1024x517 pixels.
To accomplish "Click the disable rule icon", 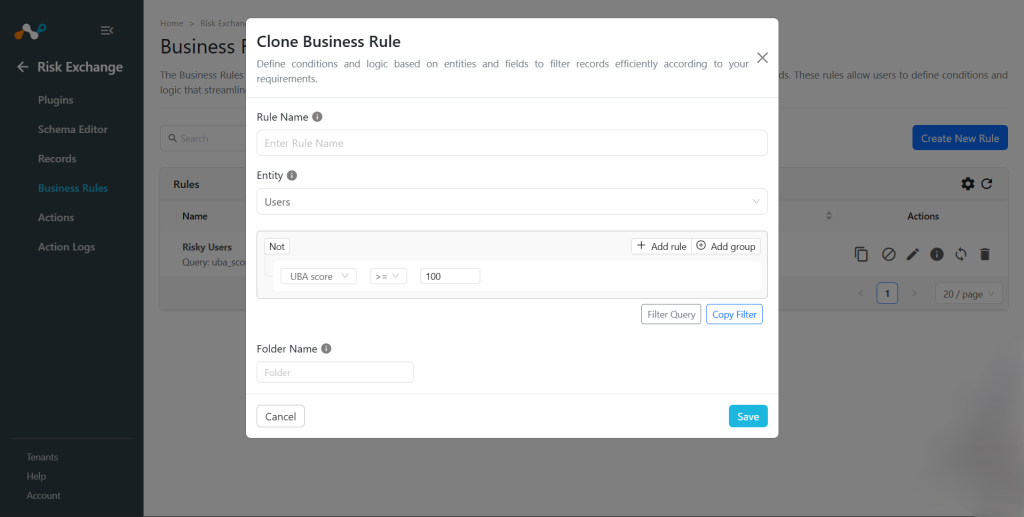I will (x=888, y=254).
